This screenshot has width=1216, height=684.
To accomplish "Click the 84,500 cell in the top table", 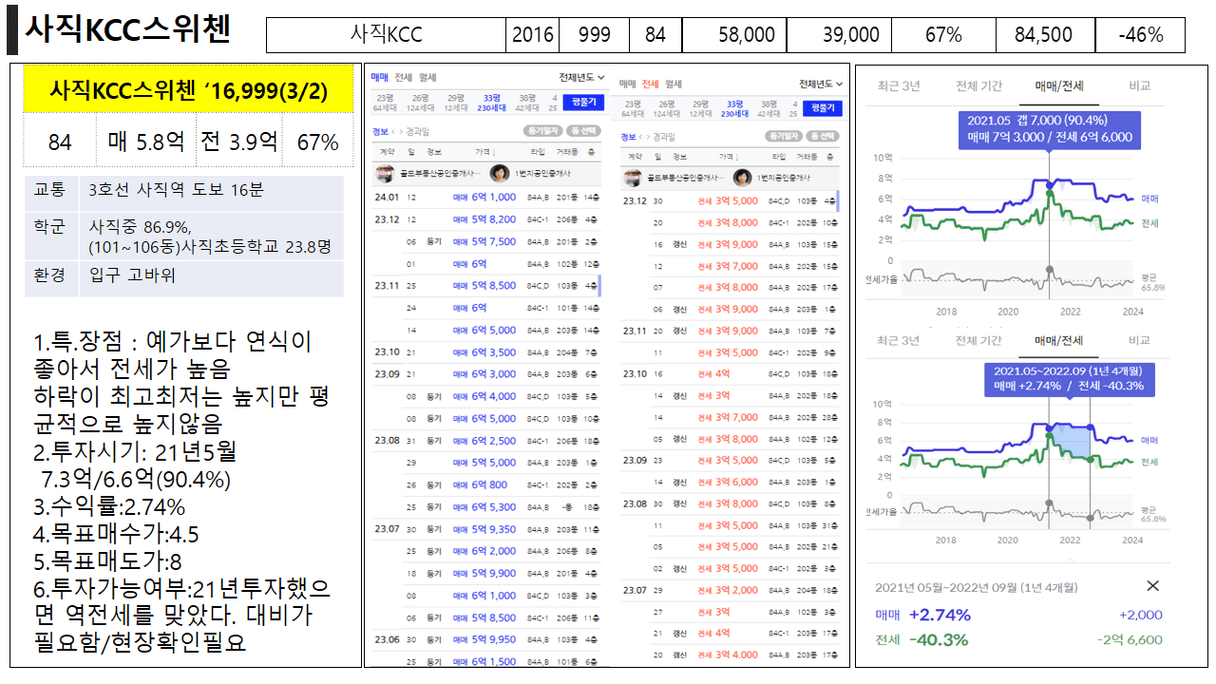I will tap(1043, 35).
